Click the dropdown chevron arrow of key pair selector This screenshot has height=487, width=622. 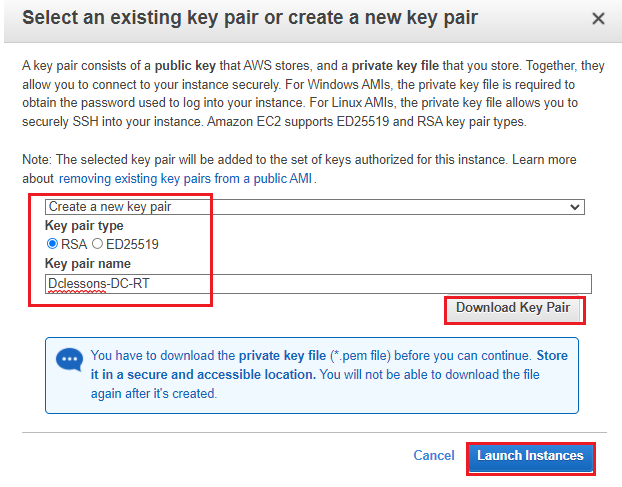pyautogui.click(x=575, y=207)
